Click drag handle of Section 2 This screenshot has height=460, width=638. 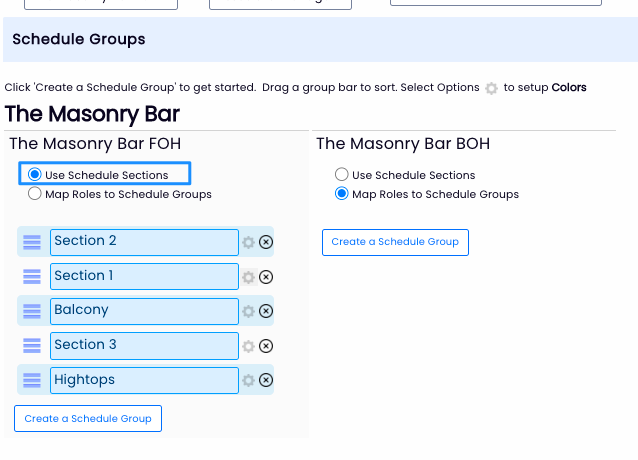tap(32, 242)
